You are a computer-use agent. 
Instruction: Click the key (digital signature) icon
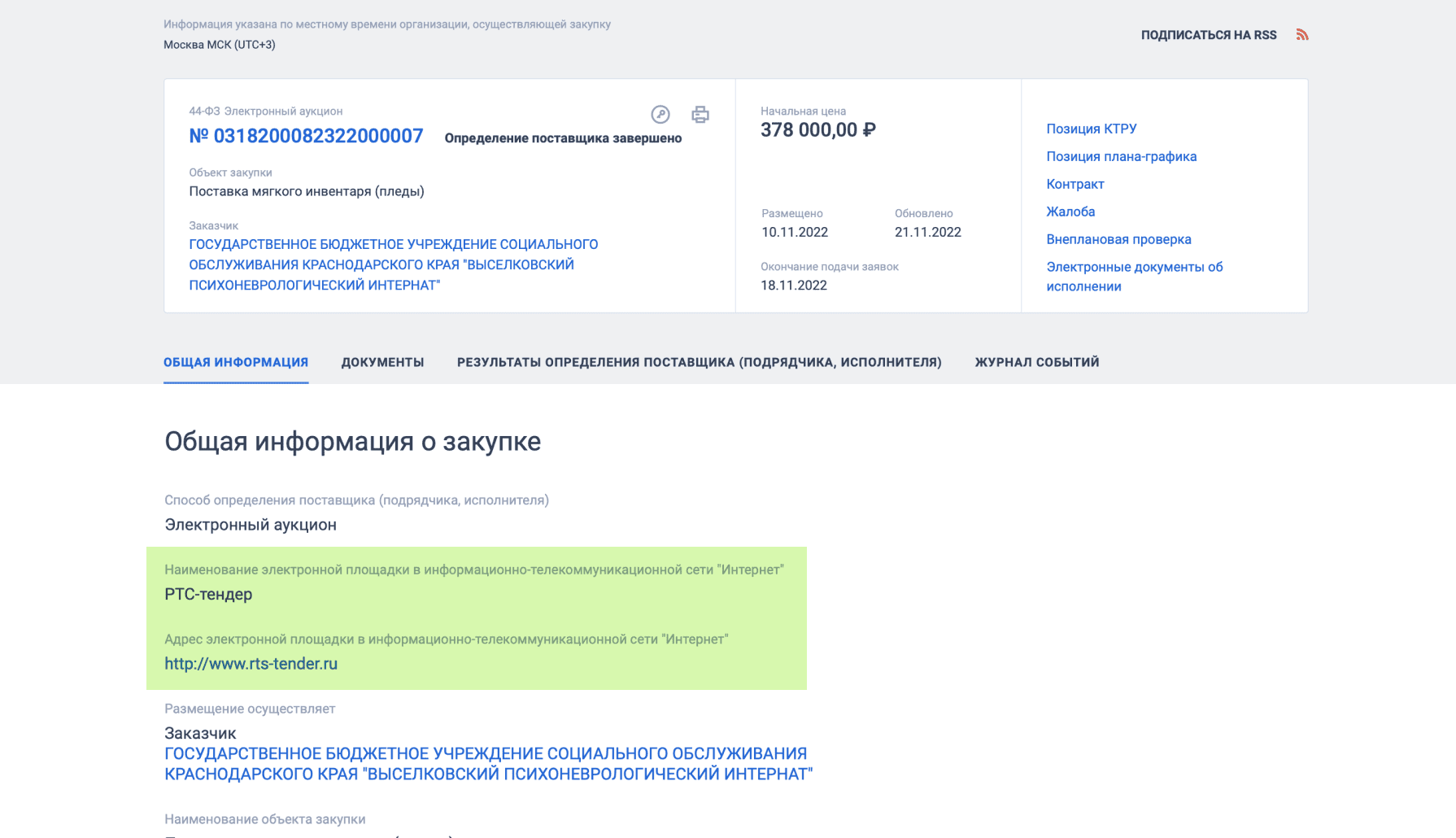coord(660,115)
